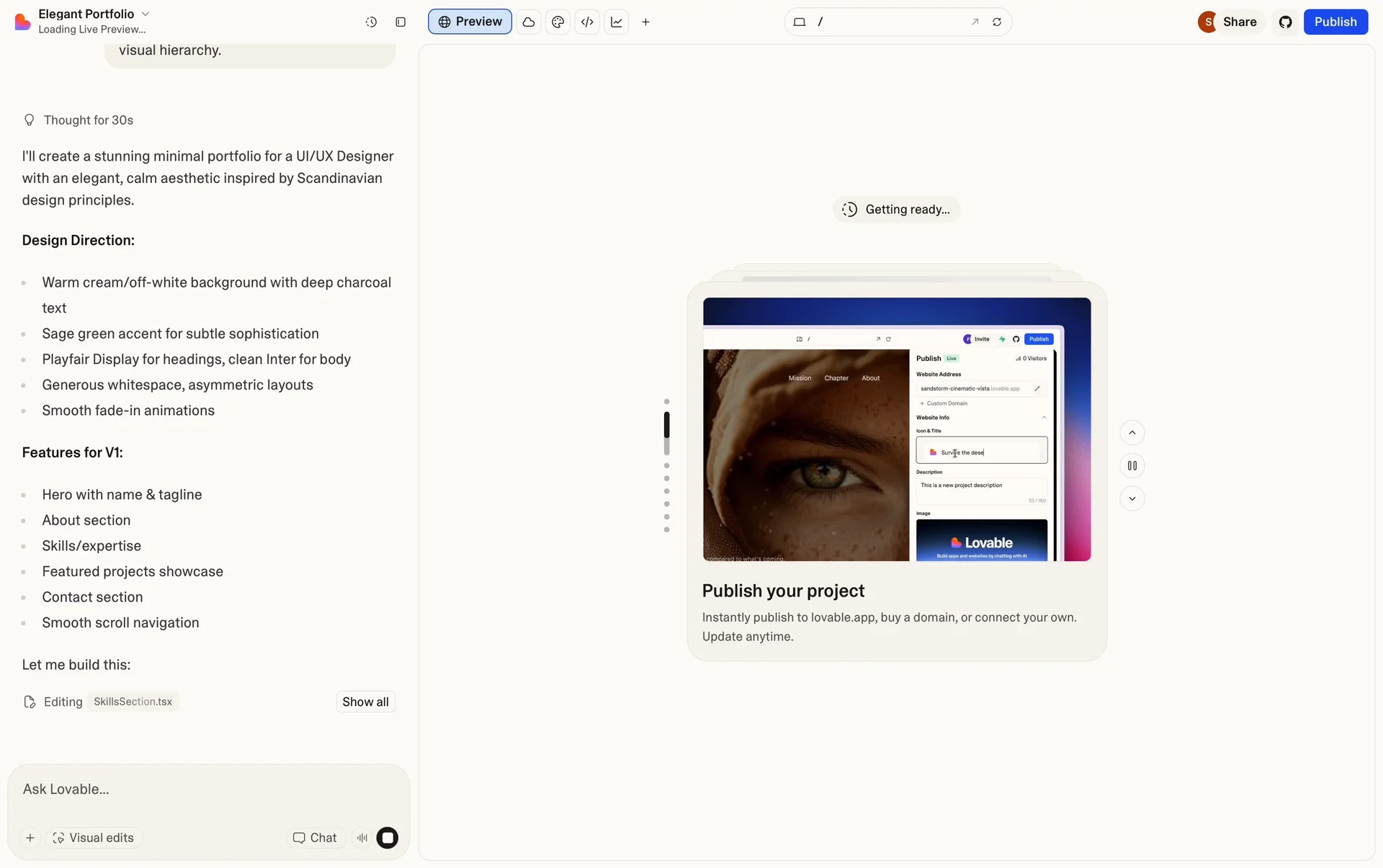This screenshot has height=868, width=1383.
Task: Click Show all edits button
Action: 365,702
